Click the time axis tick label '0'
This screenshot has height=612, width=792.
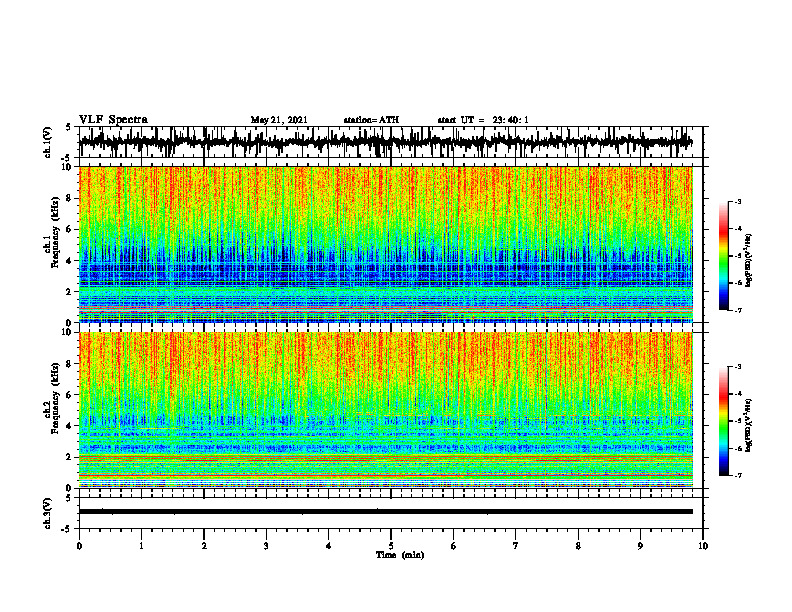click(79, 546)
